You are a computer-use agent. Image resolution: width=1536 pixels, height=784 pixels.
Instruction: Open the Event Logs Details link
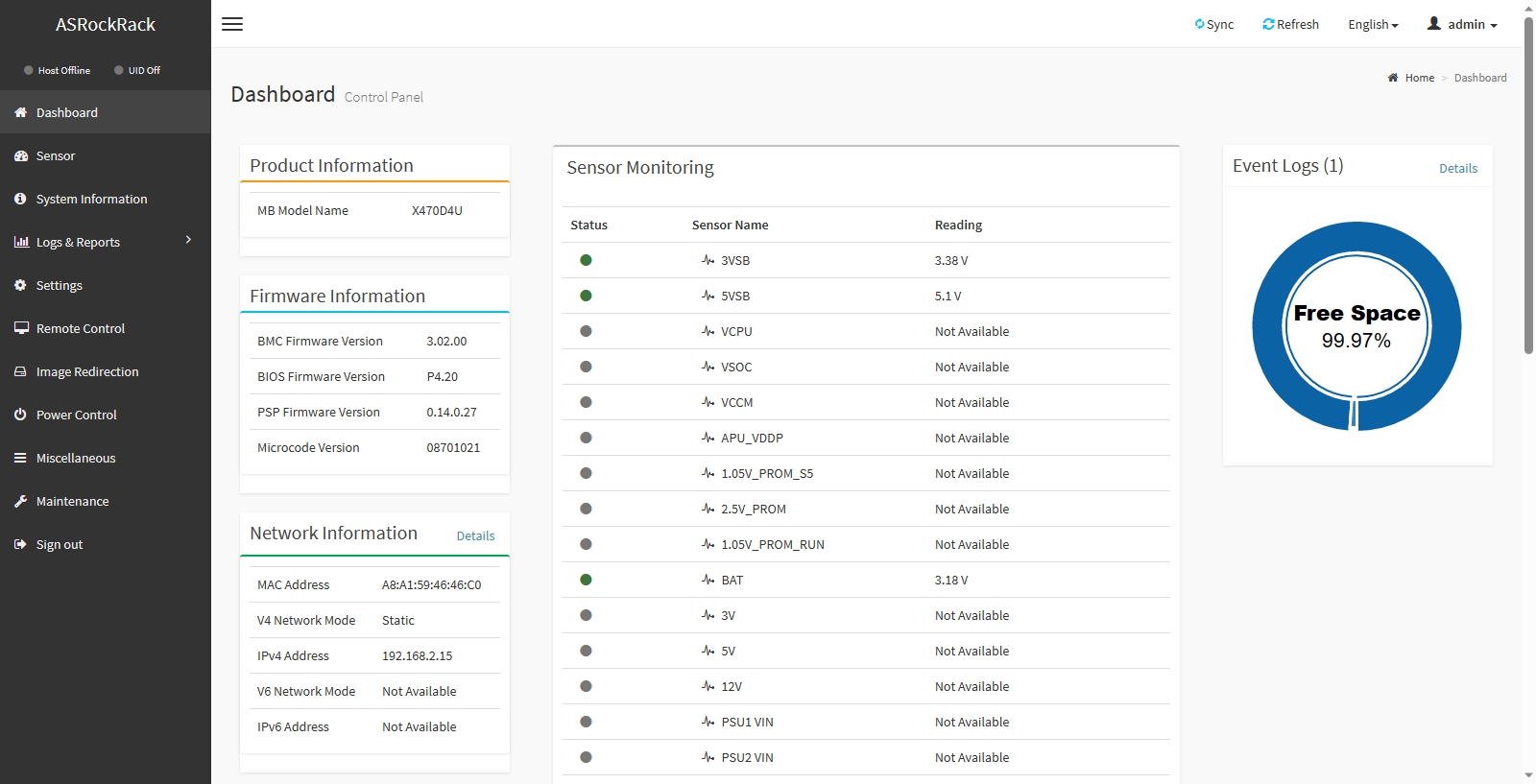tap(1458, 168)
